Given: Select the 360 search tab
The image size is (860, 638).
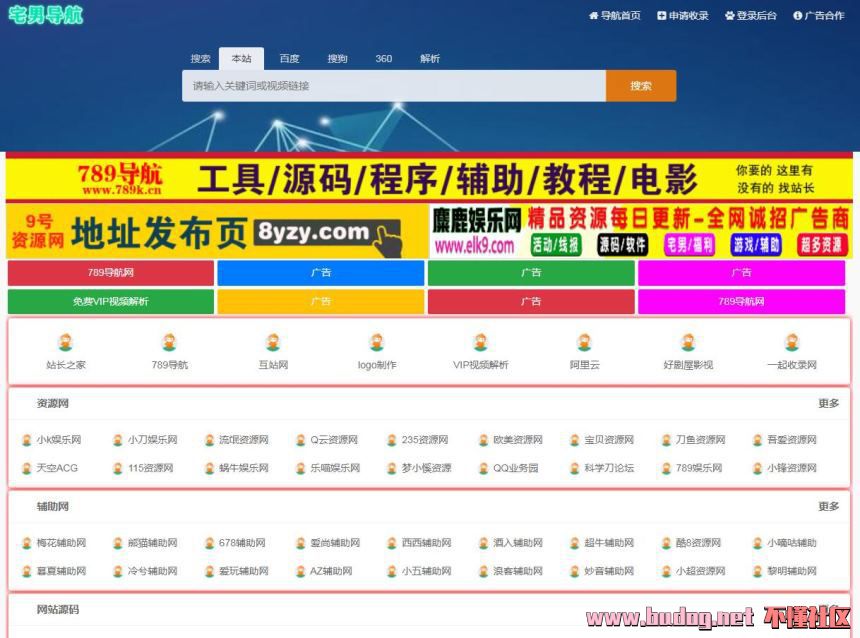Looking at the screenshot, I should [383, 59].
